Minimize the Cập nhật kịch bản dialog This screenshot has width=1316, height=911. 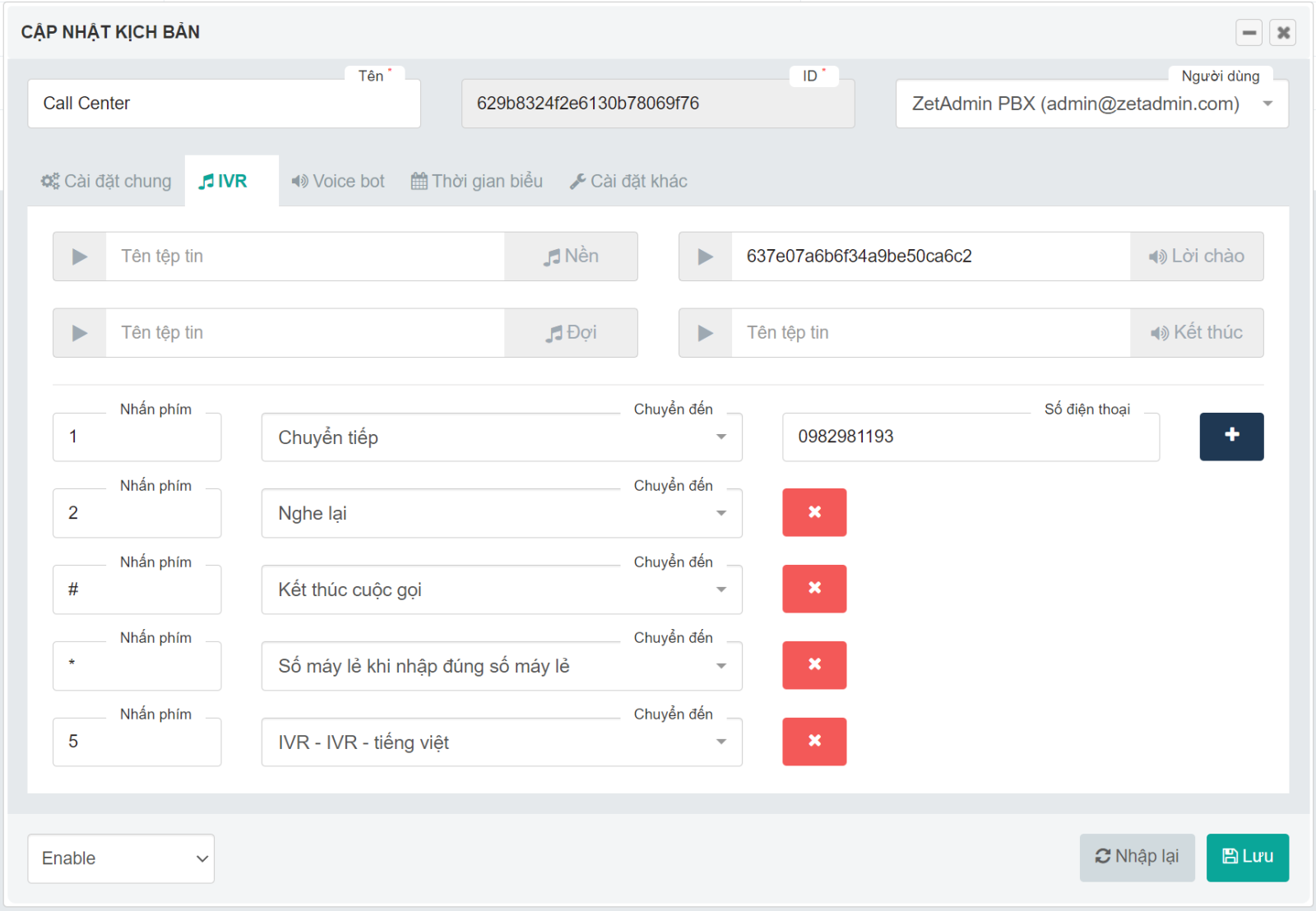[x=1249, y=33]
